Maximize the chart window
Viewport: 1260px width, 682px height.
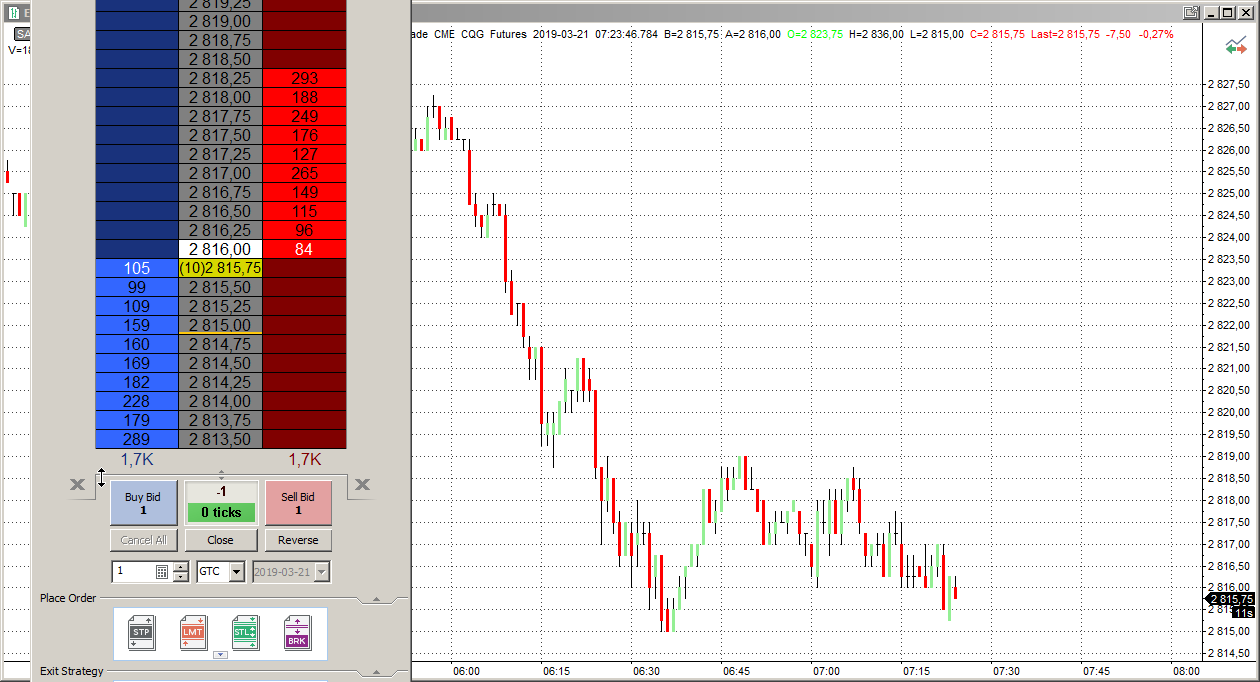pyautogui.click(x=1227, y=12)
